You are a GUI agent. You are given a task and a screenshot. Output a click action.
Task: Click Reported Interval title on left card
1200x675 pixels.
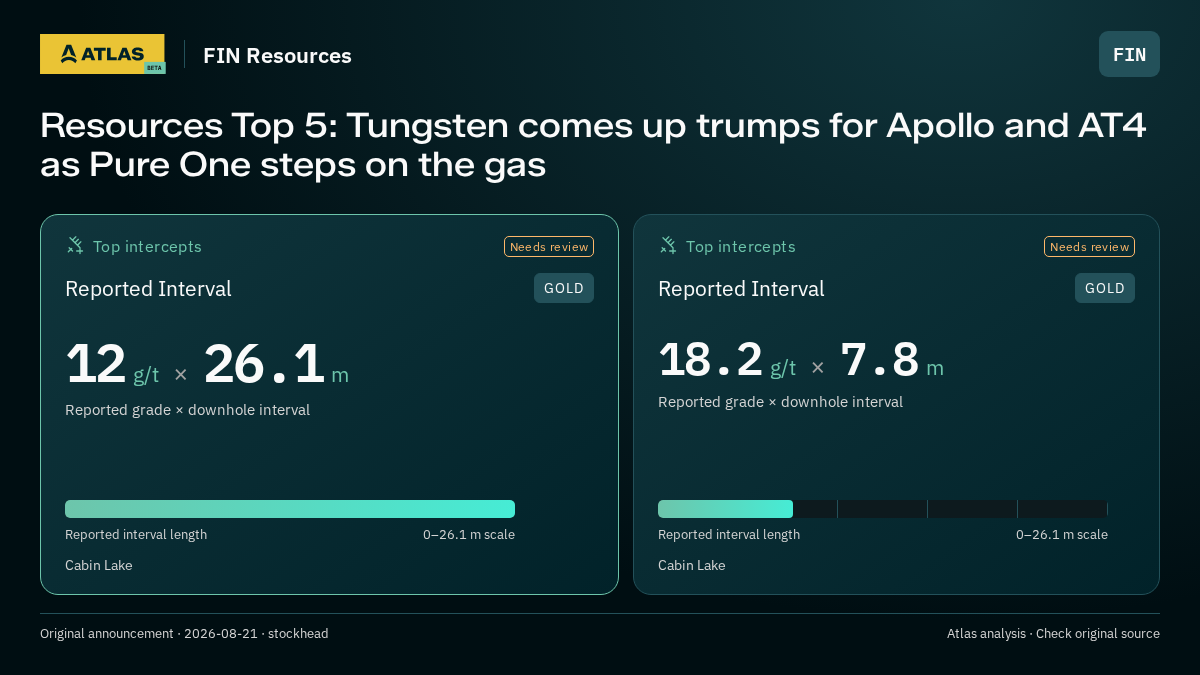(148, 289)
